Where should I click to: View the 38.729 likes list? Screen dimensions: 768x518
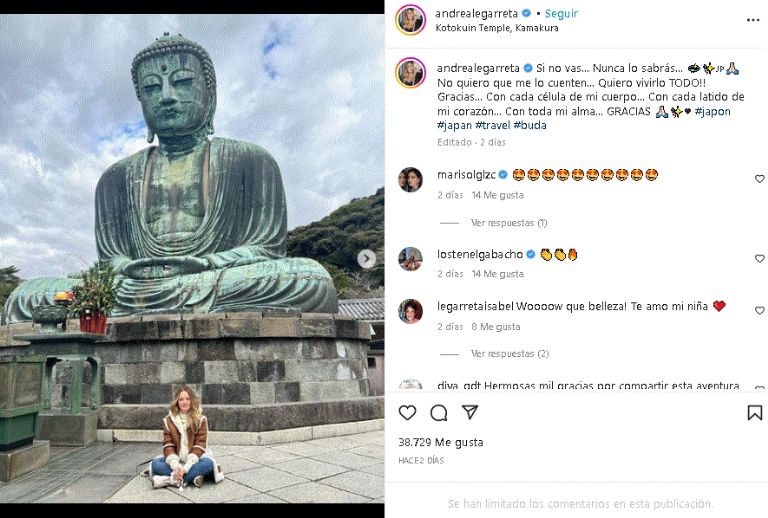441,441
